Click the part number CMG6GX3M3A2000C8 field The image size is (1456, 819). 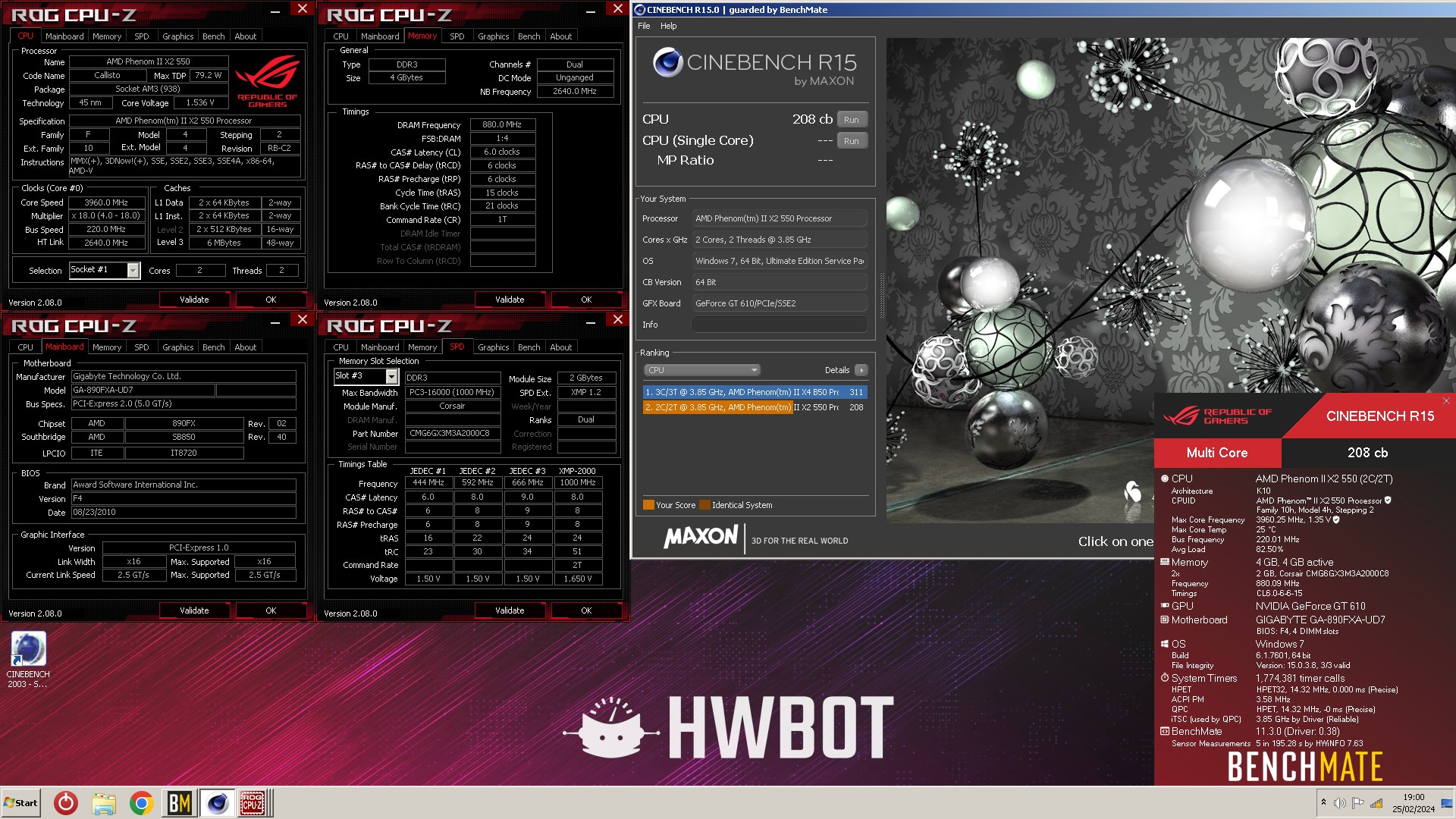coord(452,433)
